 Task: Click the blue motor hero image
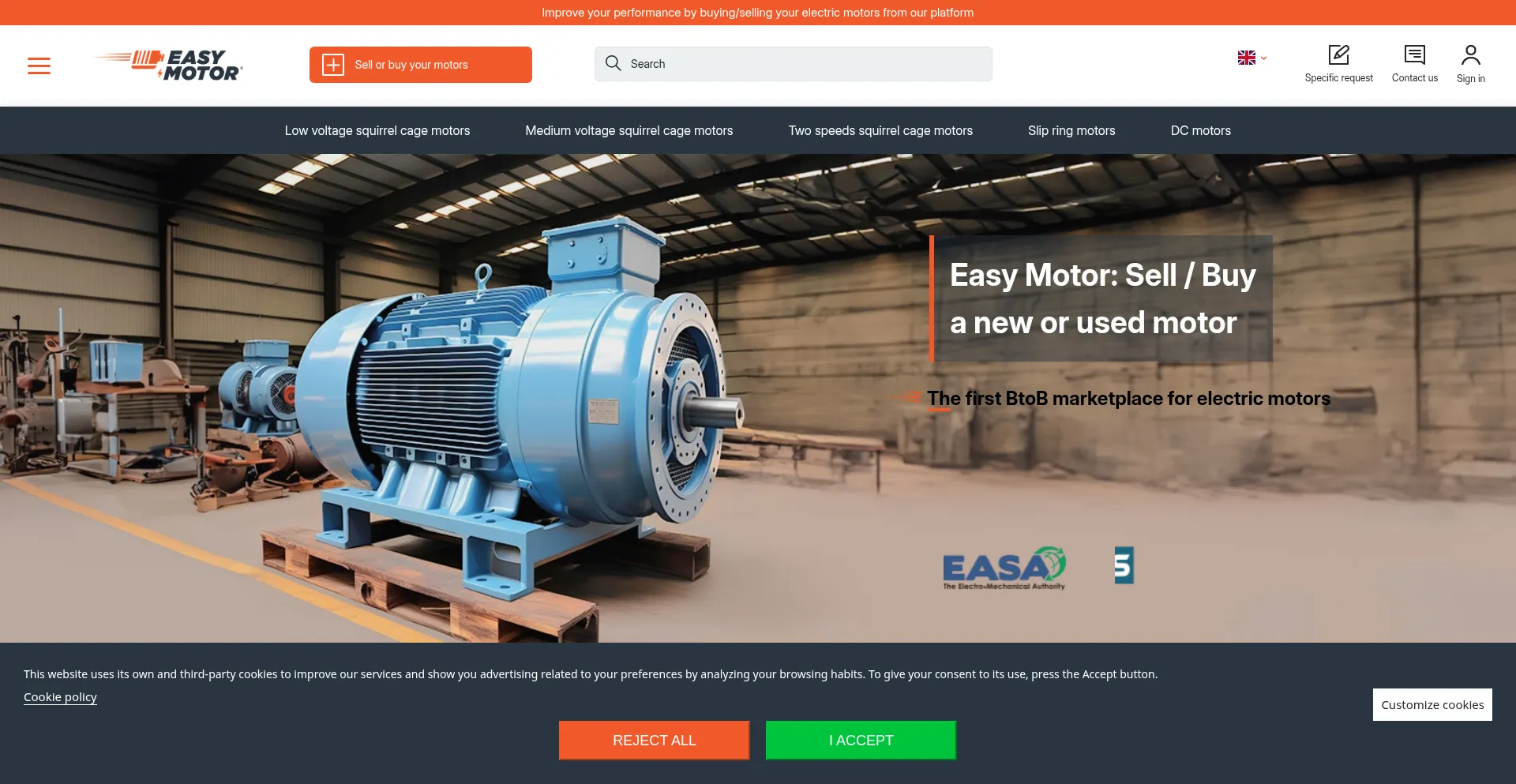(x=505, y=395)
